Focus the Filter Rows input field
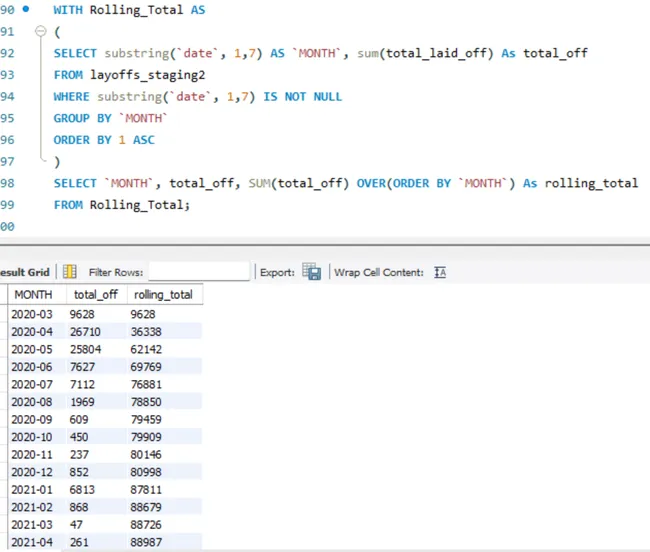 (x=199, y=272)
